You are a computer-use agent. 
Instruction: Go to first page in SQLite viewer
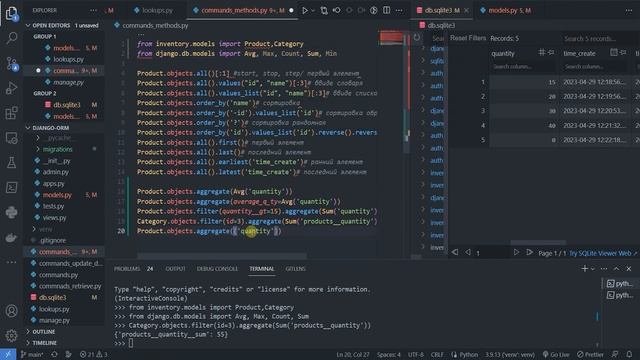point(455,252)
